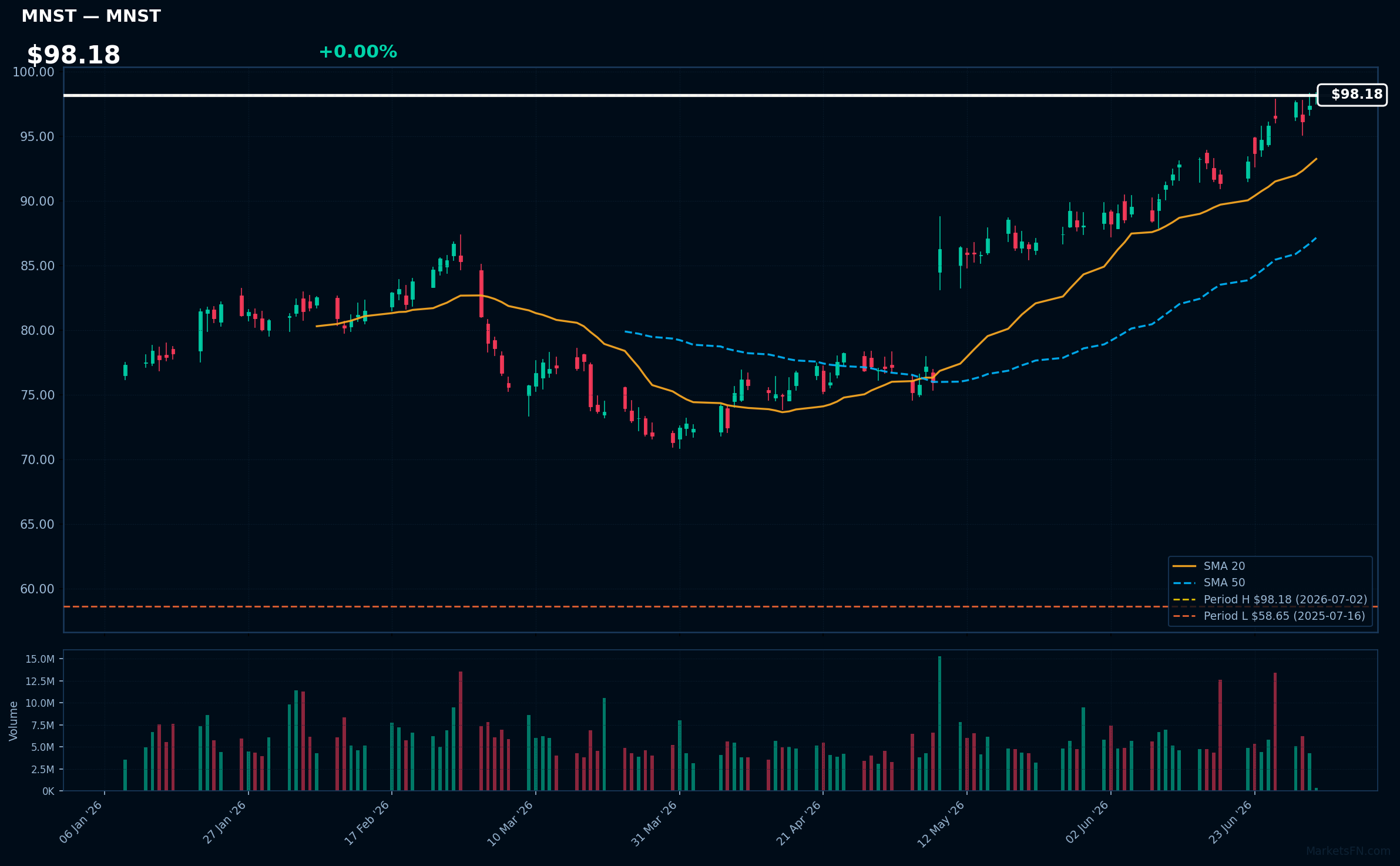Image resolution: width=1400 pixels, height=866 pixels.
Task: Click the 12.5M volume axis label
Action: pos(40,682)
